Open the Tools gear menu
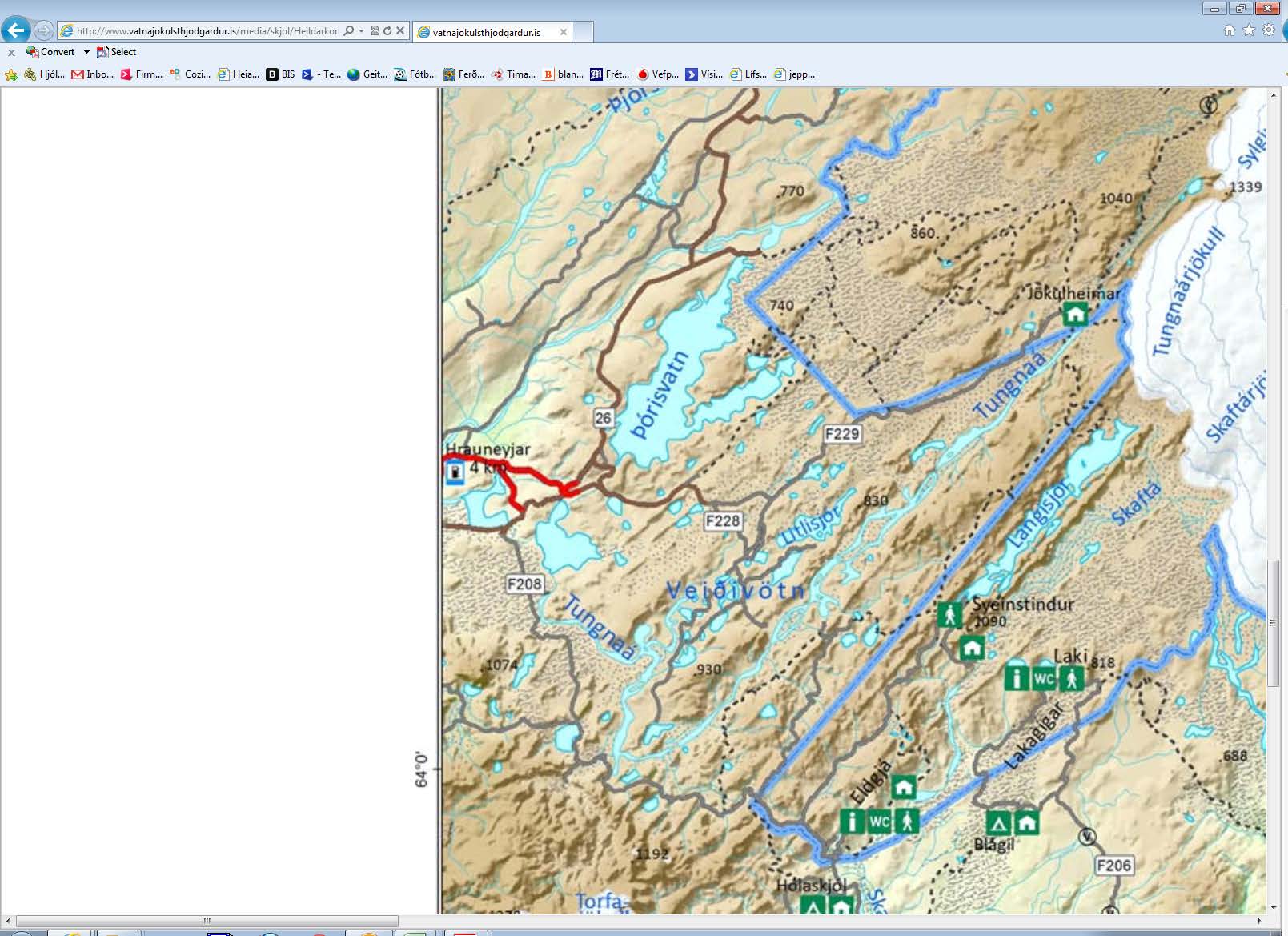The height and width of the screenshot is (936, 1288). pos(1269,30)
